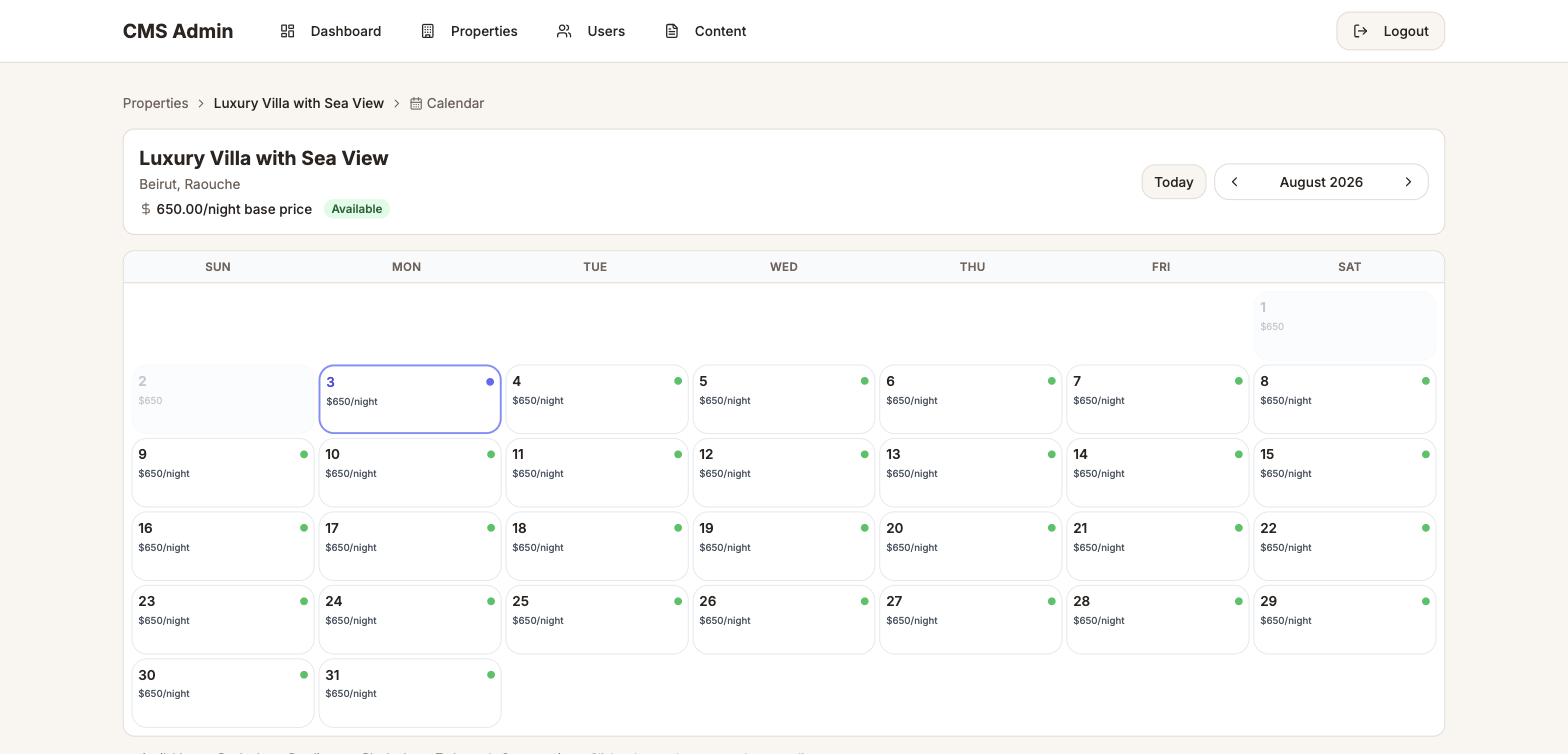Select the August 10 day cell

410,473
